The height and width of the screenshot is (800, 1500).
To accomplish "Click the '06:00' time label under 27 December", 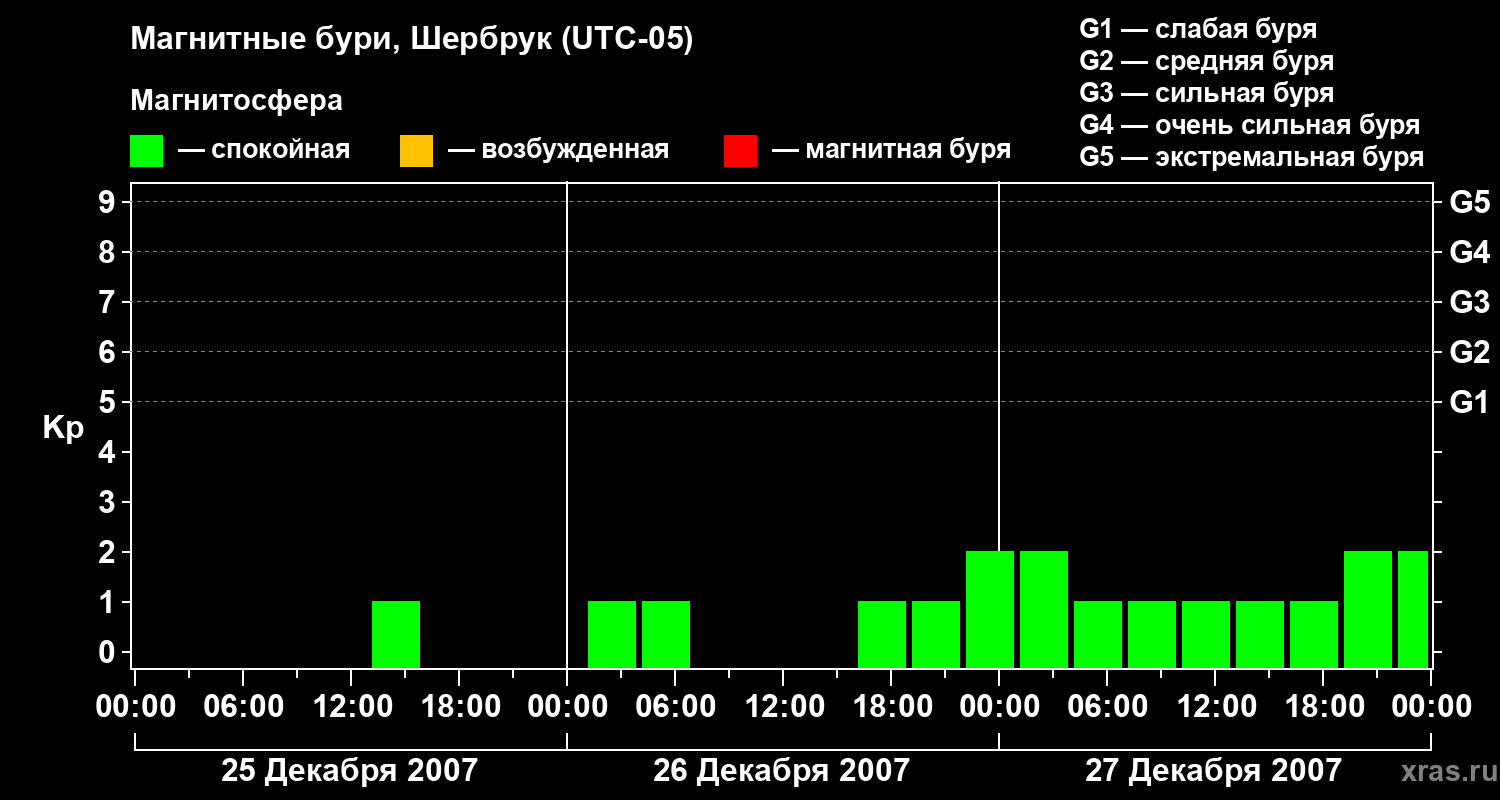I will [x=1108, y=707].
